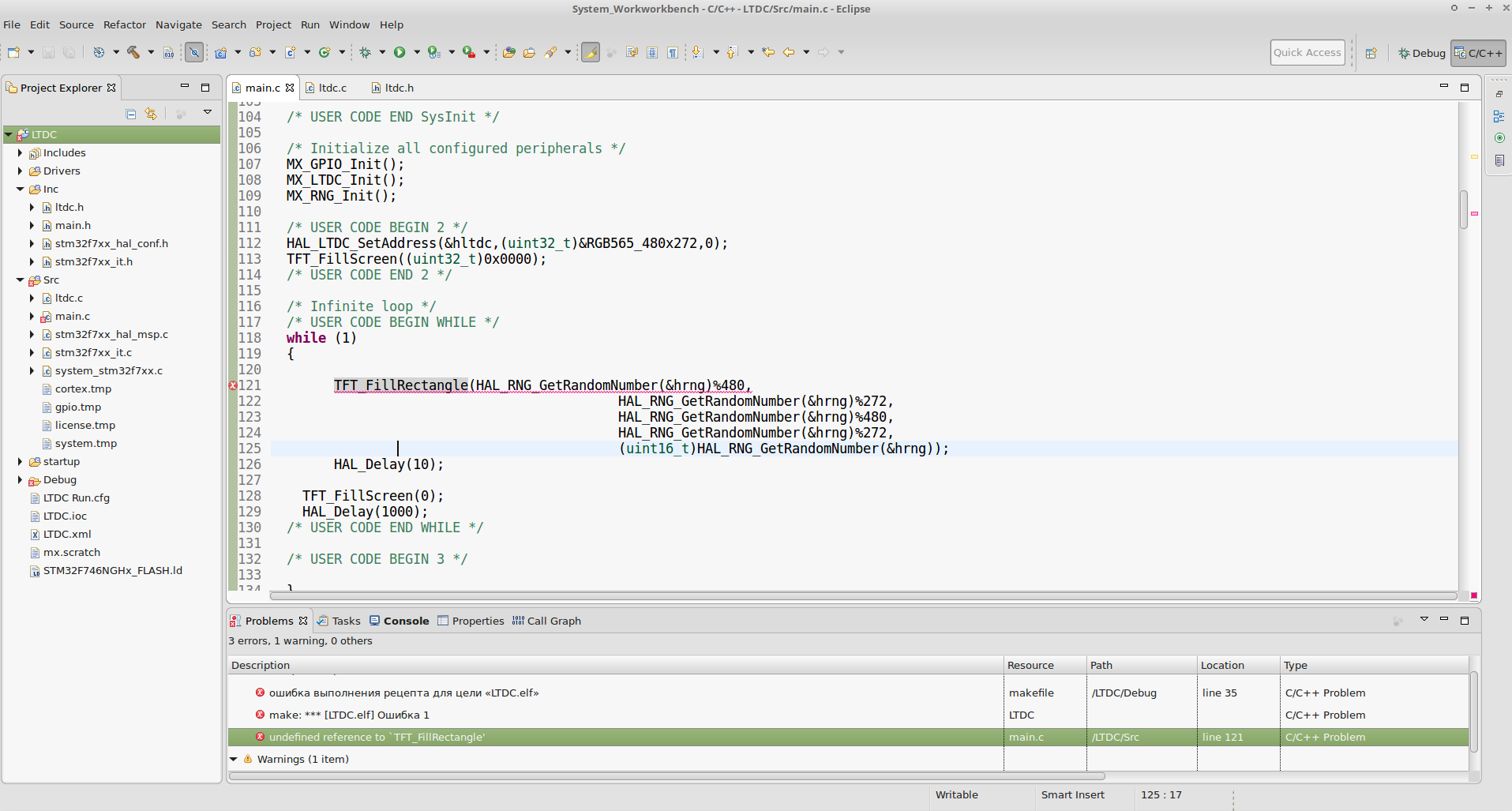Toggle Show Whitespace Characters button

click(x=672, y=52)
